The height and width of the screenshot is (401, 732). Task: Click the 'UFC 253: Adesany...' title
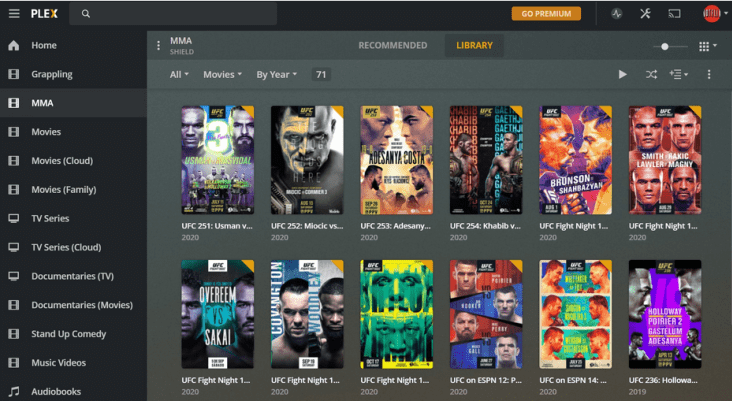[x=395, y=226]
